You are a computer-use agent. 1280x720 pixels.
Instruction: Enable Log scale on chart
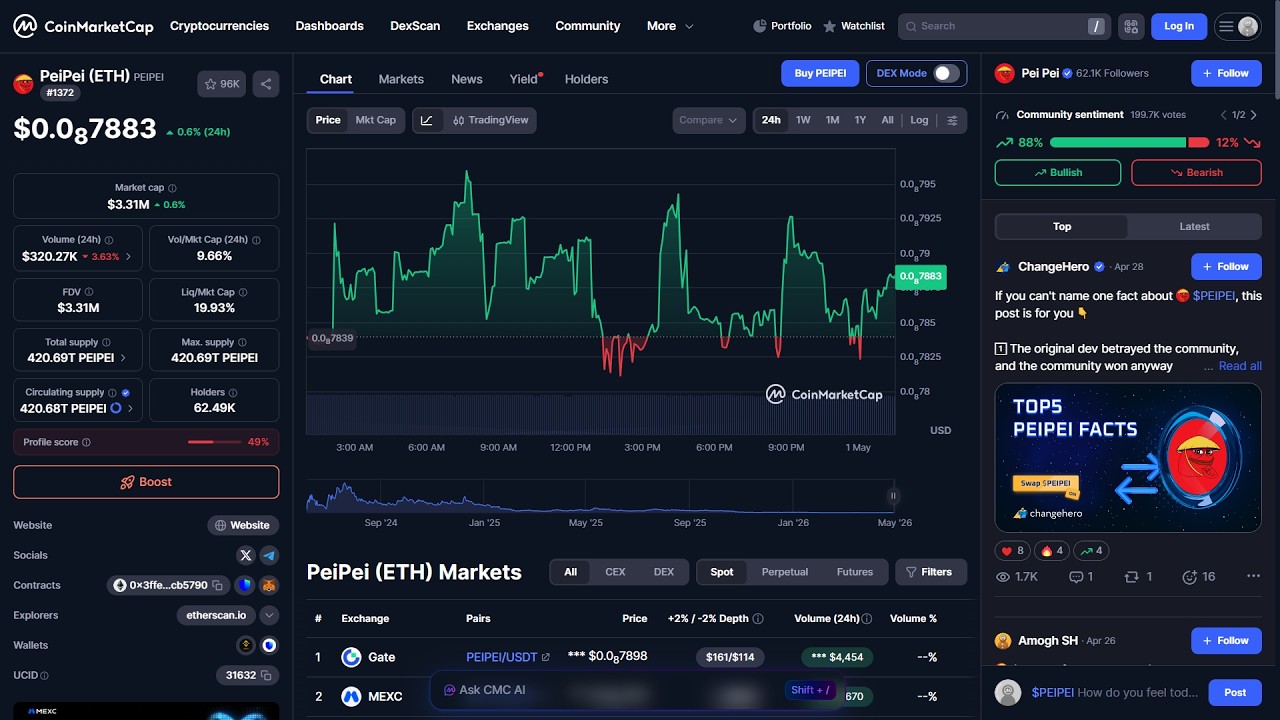(x=919, y=120)
